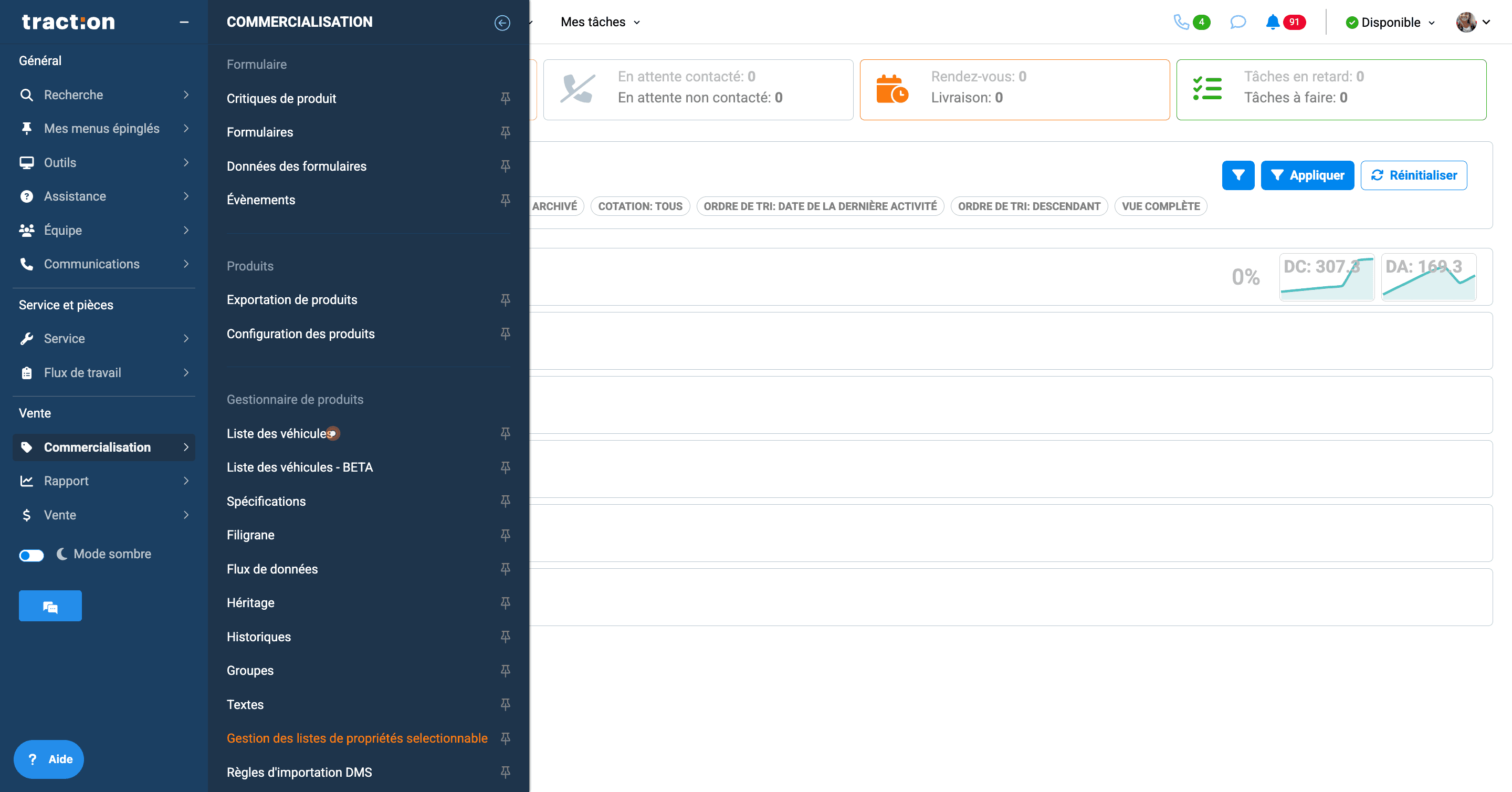Screen dimensions: 1512x792
Task: Pin the Configuration des produits item
Action: [505, 334]
